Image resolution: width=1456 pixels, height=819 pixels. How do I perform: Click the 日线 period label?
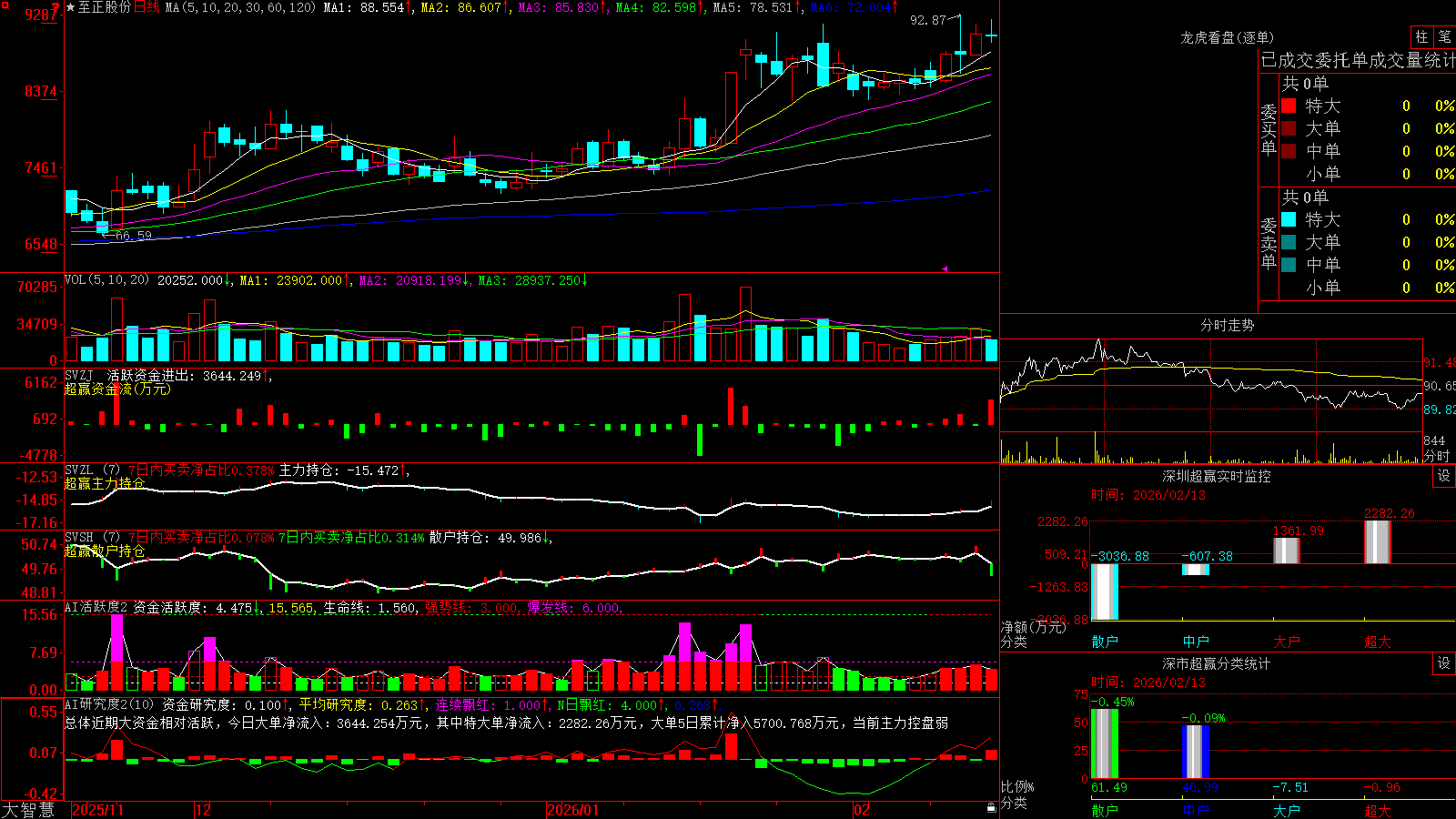(x=147, y=7)
